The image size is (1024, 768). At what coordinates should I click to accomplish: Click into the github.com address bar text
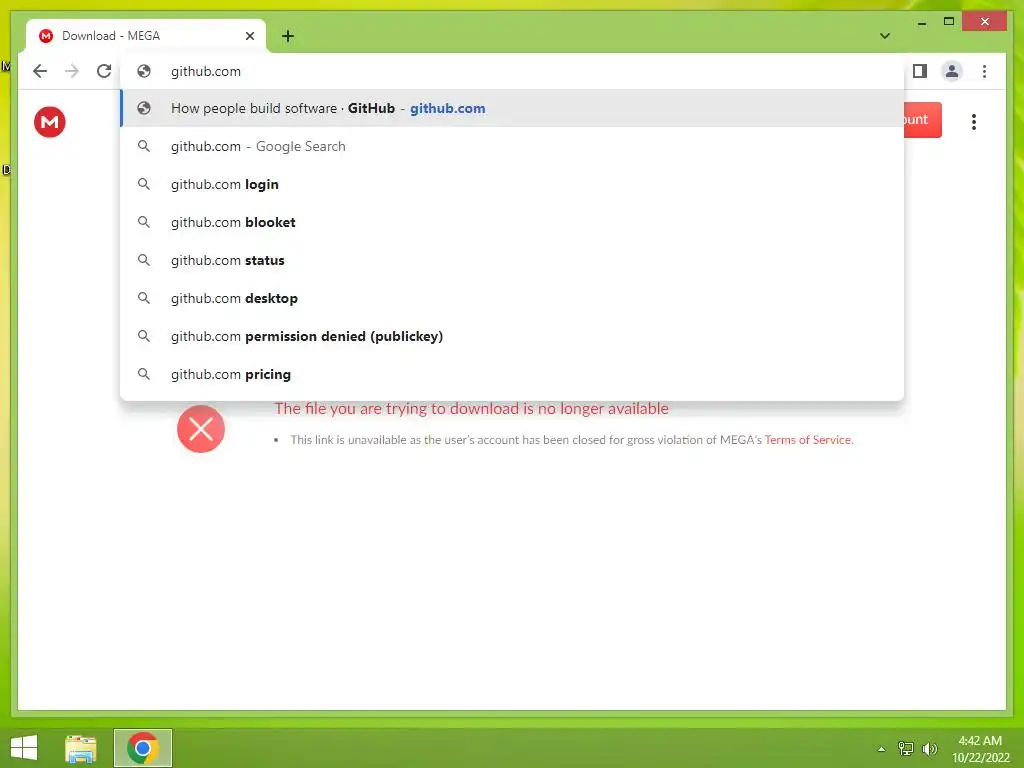[206, 71]
